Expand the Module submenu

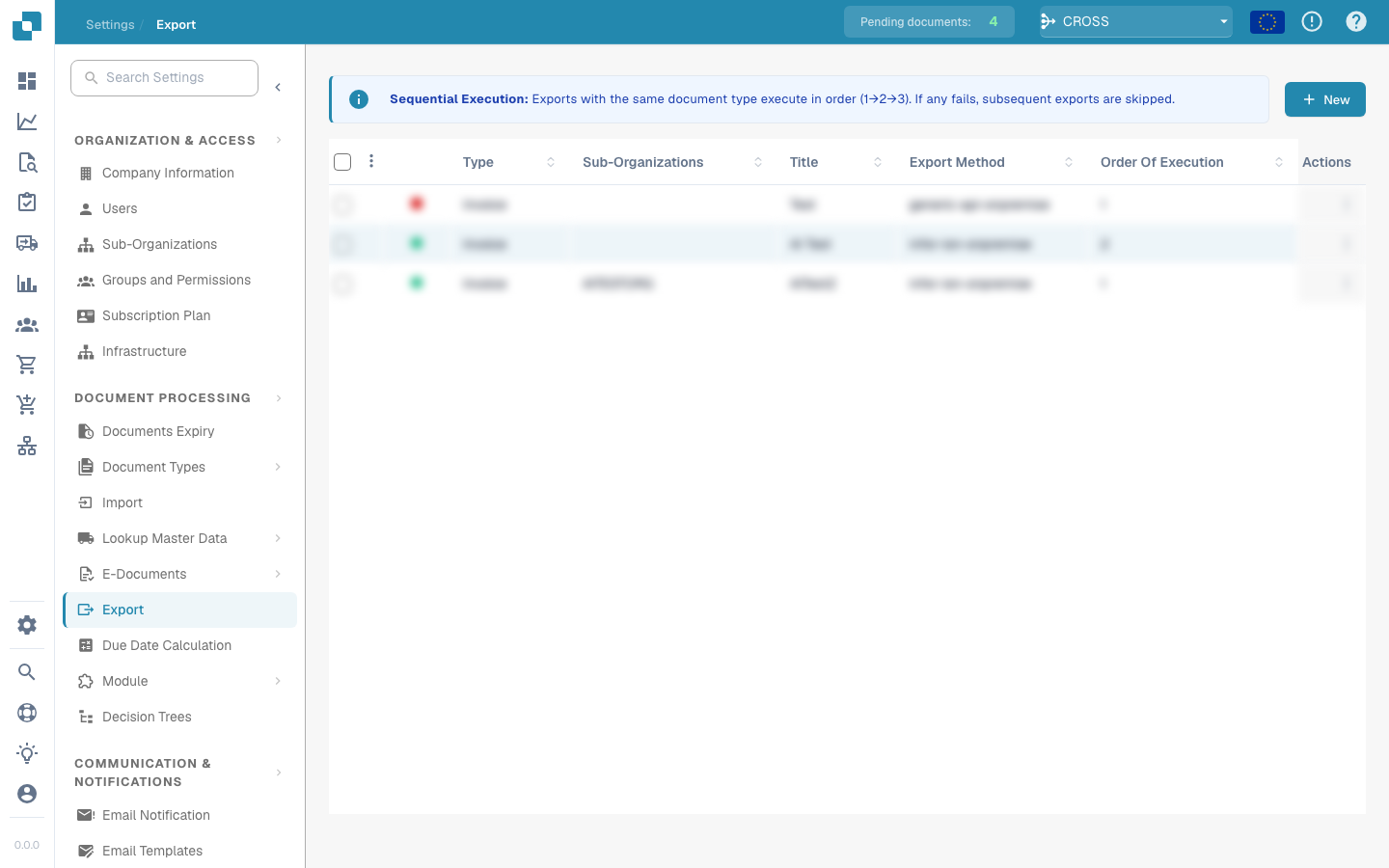pos(278,681)
